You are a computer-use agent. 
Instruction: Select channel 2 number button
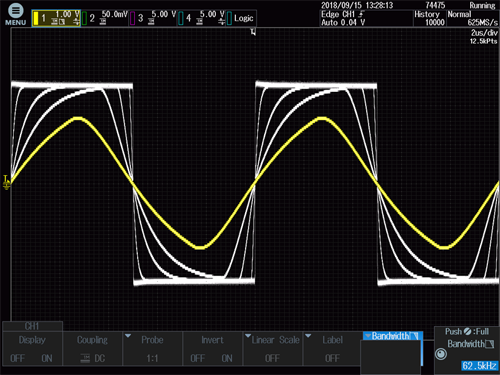click(x=92, y=18)
